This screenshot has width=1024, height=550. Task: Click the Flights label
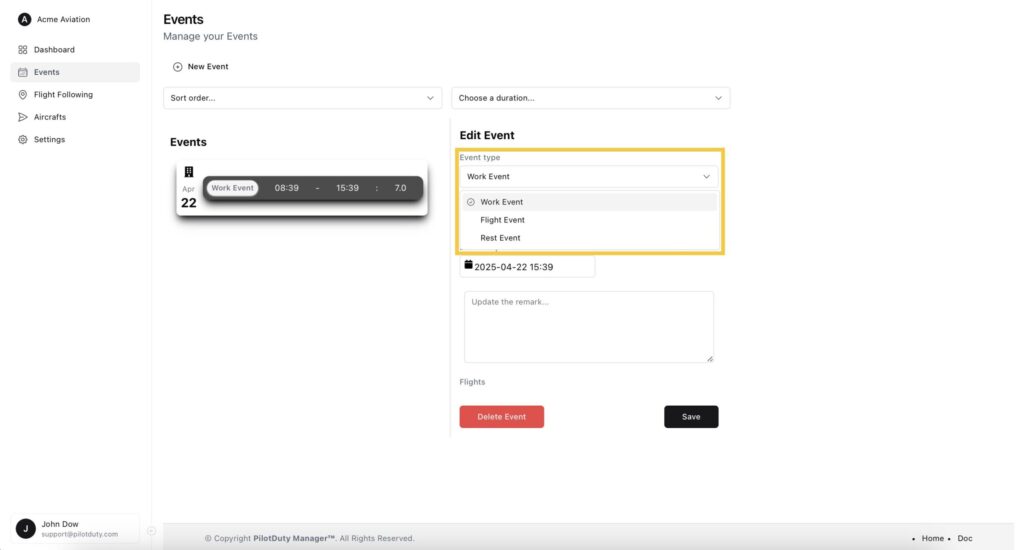point(472,382)
